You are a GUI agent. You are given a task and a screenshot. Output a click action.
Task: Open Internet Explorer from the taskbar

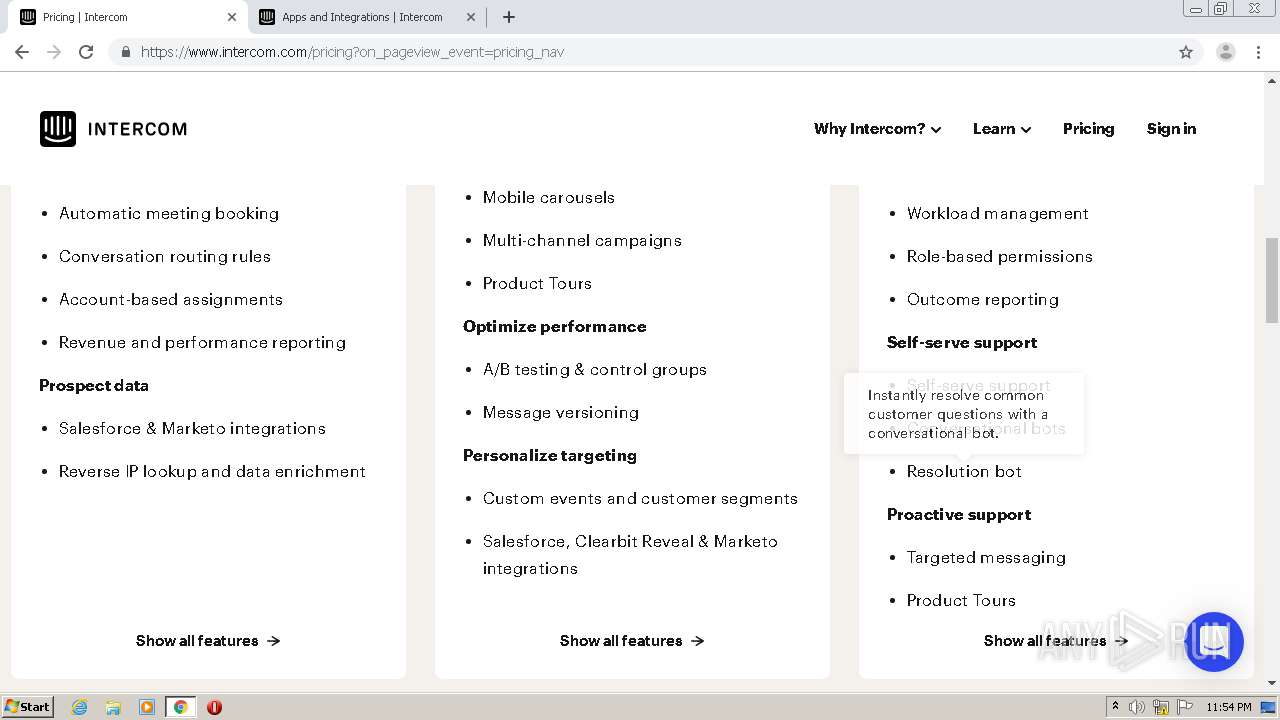coord(79,707)
